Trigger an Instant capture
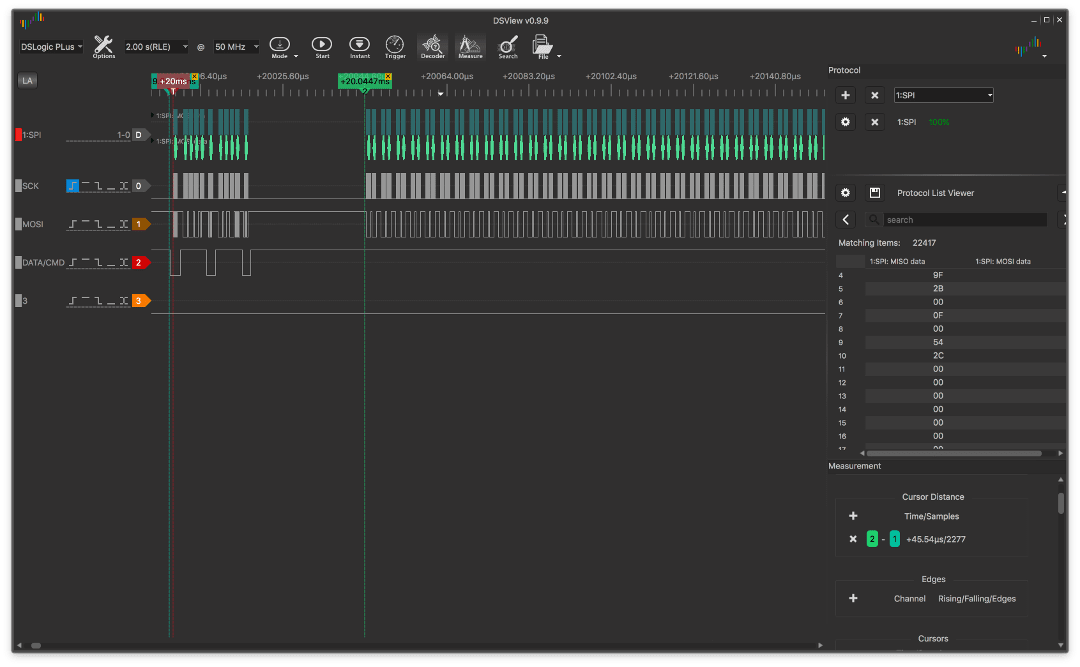 pos(359,46)
